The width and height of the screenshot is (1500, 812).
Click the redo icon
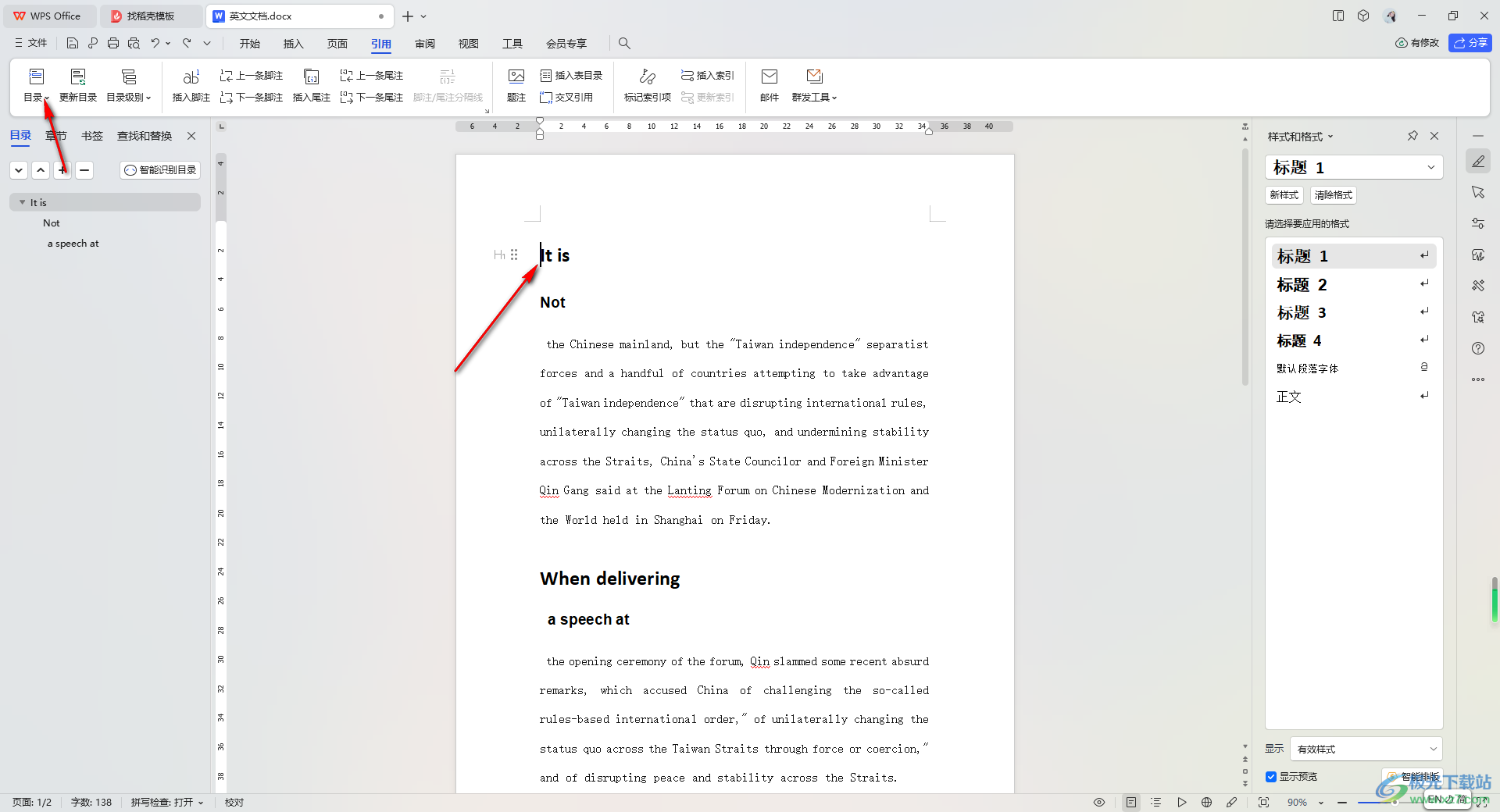pyautogui.click(x=187, y=43)
